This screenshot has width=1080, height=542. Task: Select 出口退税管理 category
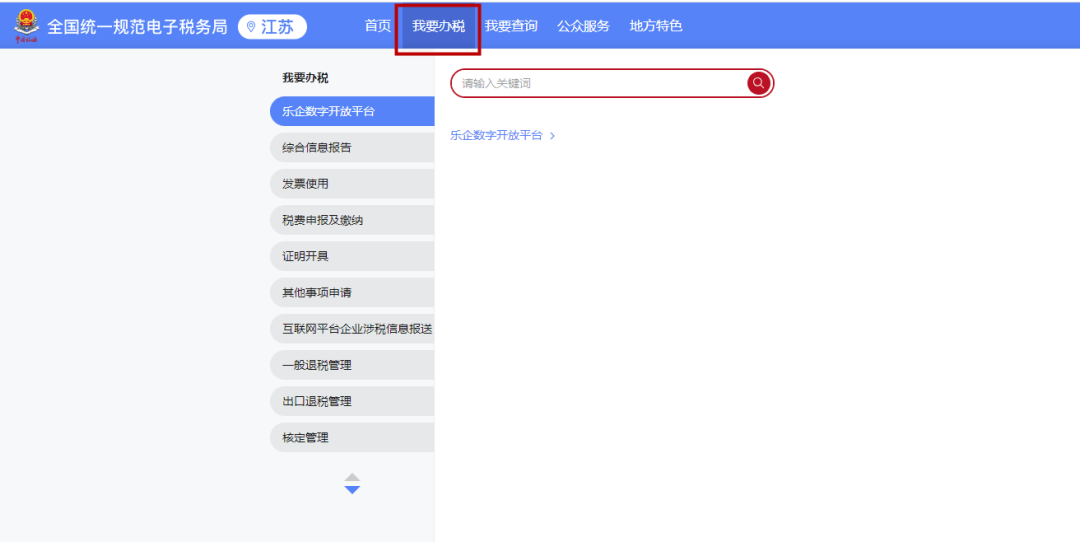point(352,402)
